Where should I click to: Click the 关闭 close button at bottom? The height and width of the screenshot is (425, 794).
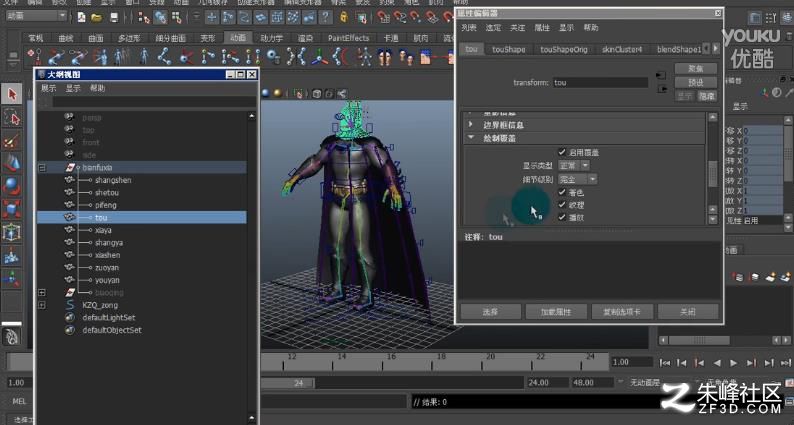(688, 312)
